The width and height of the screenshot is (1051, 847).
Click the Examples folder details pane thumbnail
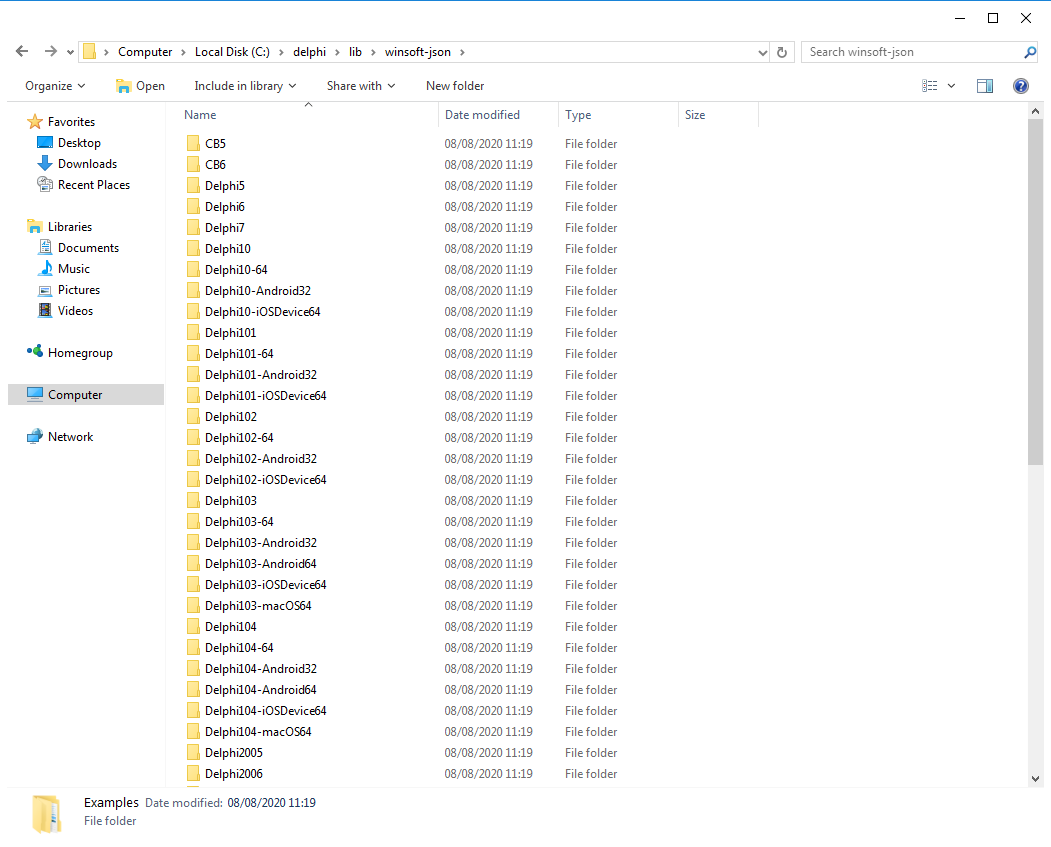[47, 813]
